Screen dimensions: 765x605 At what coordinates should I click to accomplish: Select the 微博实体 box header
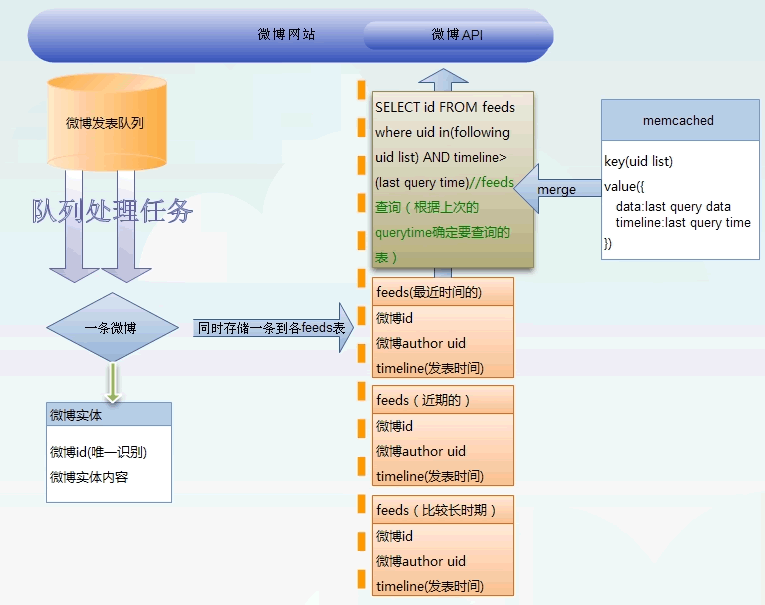[x=109, y=415]
